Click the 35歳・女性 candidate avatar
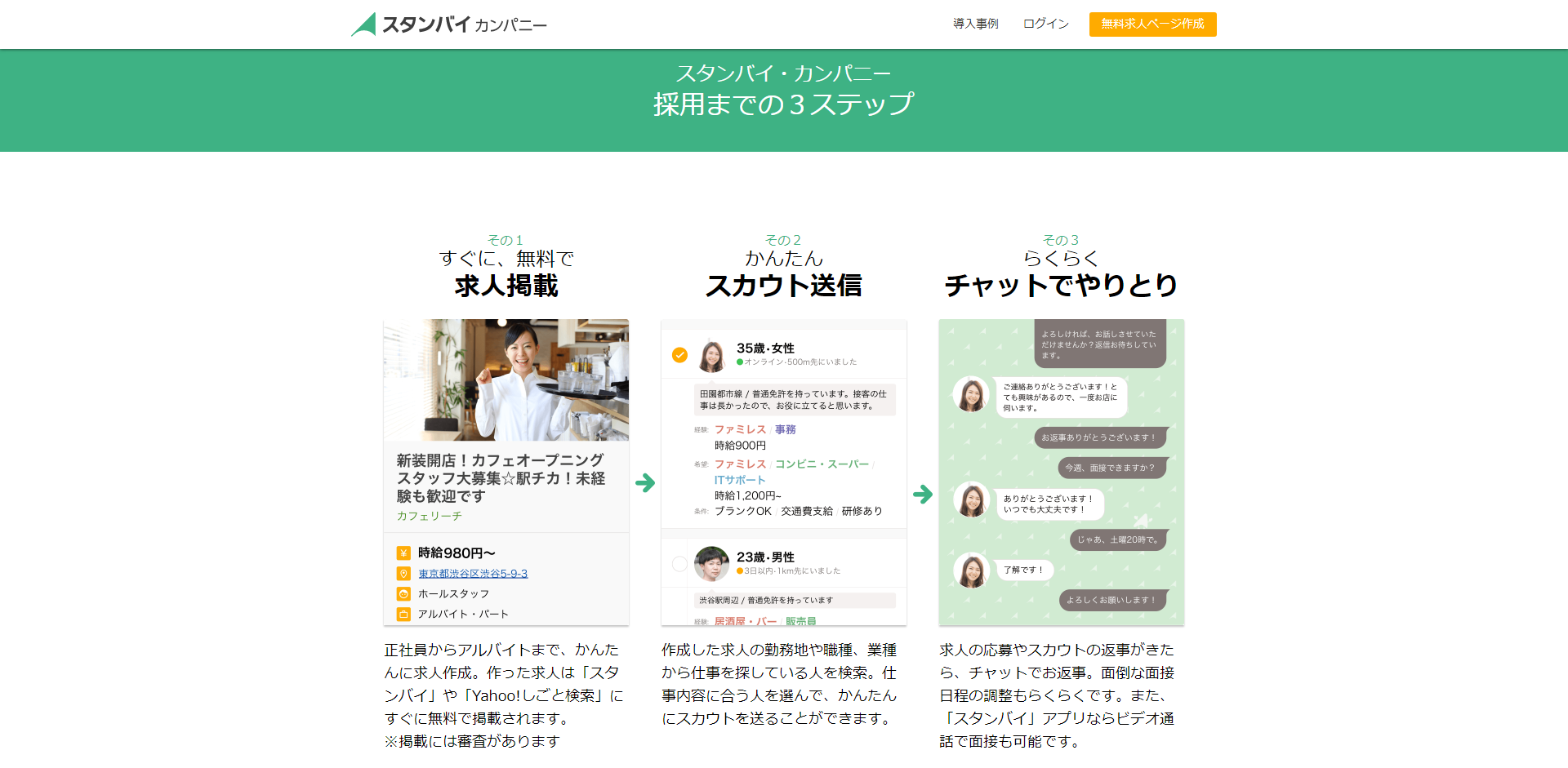1568x768 pixels. coord(712,357)
